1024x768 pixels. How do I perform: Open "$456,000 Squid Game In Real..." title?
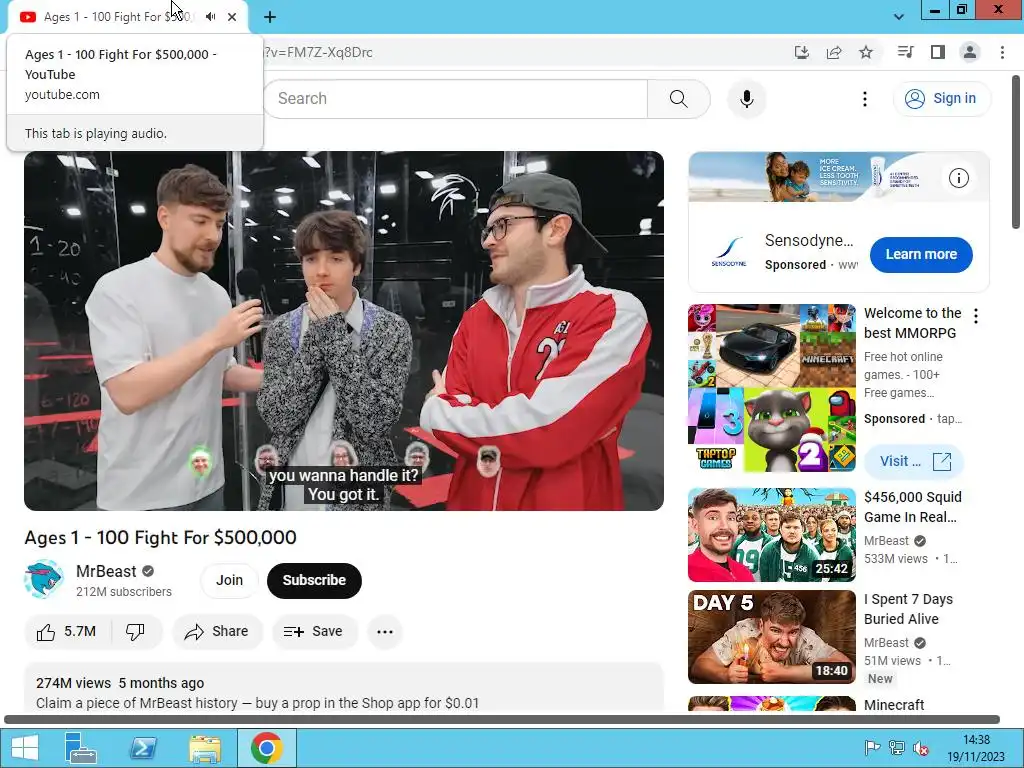912,507
